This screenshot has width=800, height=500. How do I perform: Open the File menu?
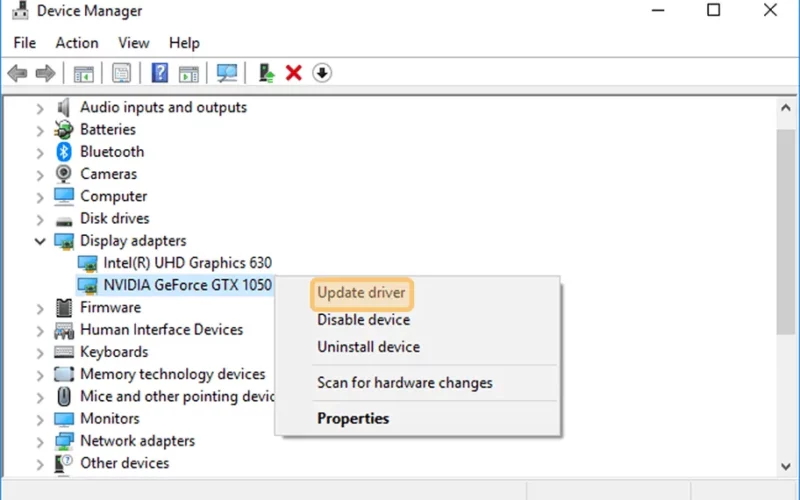[x=24, y=43]
